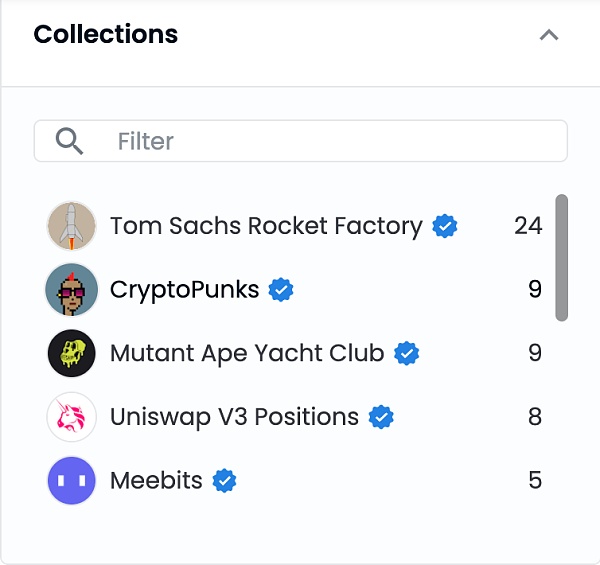Viewport: 600px width, 565px height.
Task: Collapse the Collections panel with chevron
Action: (548, 35)
